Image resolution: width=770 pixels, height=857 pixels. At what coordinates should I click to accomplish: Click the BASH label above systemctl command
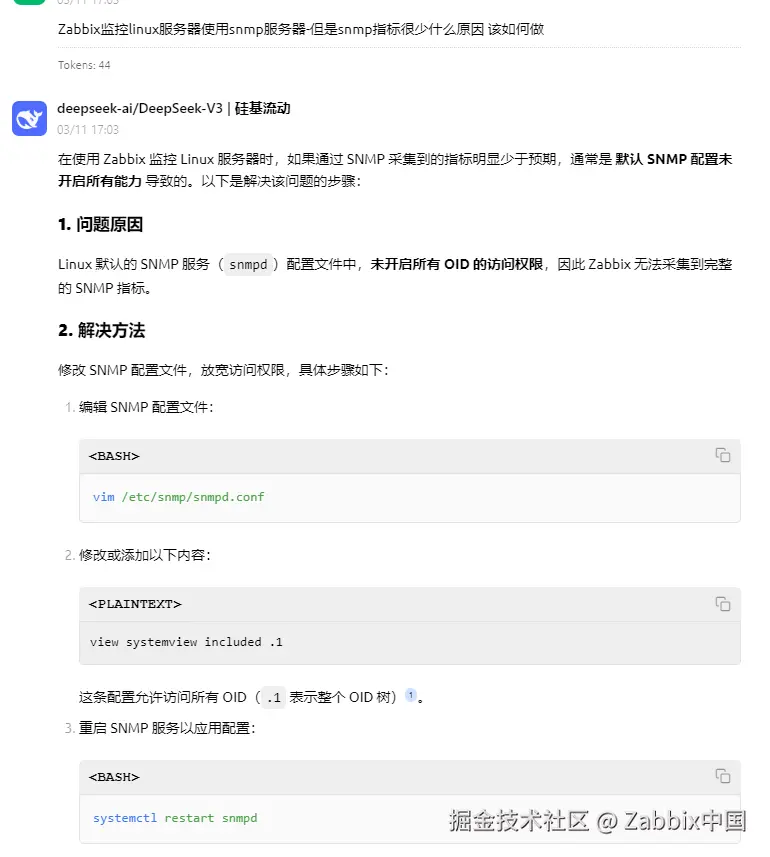pos(114,777)
